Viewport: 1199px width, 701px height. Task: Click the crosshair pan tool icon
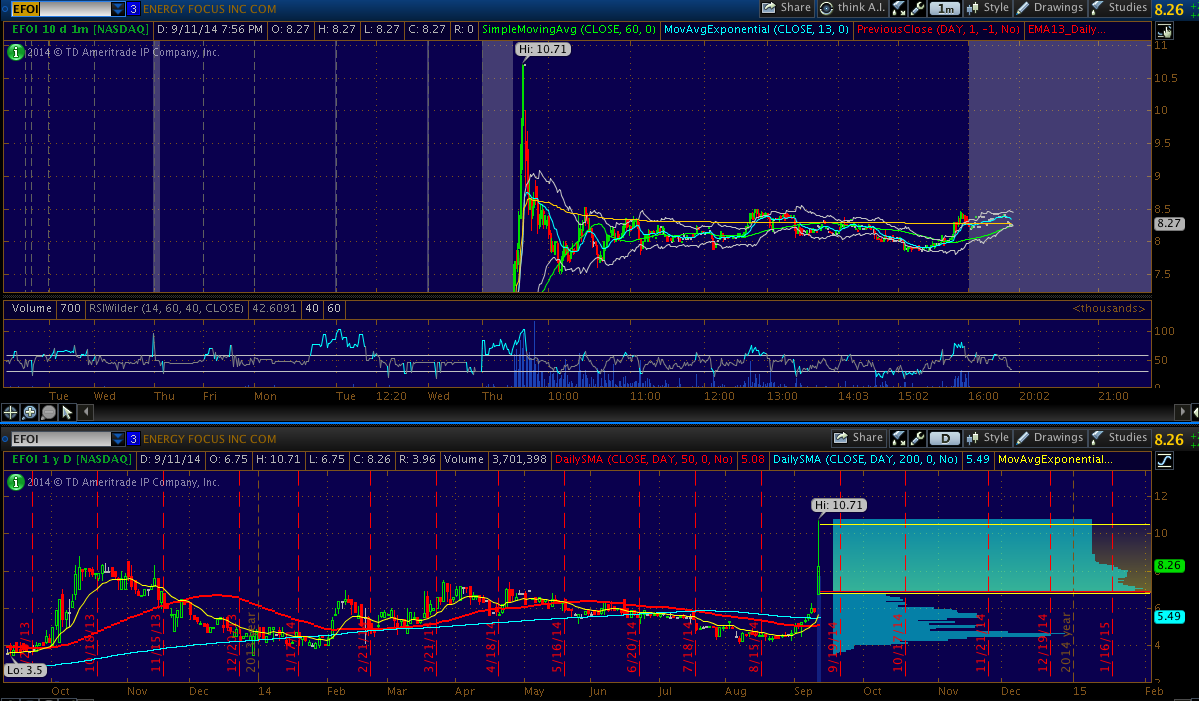pyautogui.click(x=11, y=411)
